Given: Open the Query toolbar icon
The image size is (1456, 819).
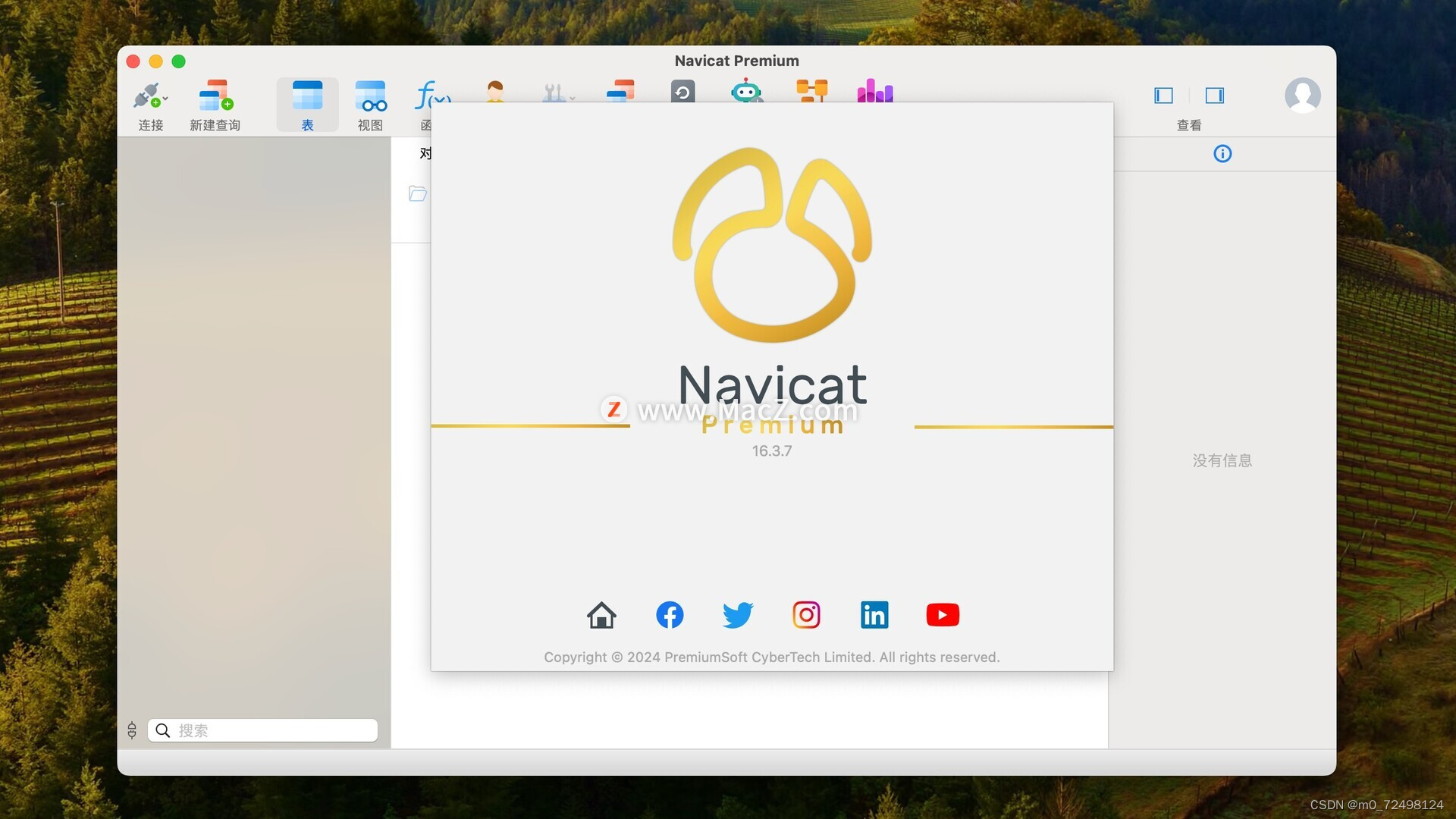Looking at the screenshot, I should (x=620, y=91).
